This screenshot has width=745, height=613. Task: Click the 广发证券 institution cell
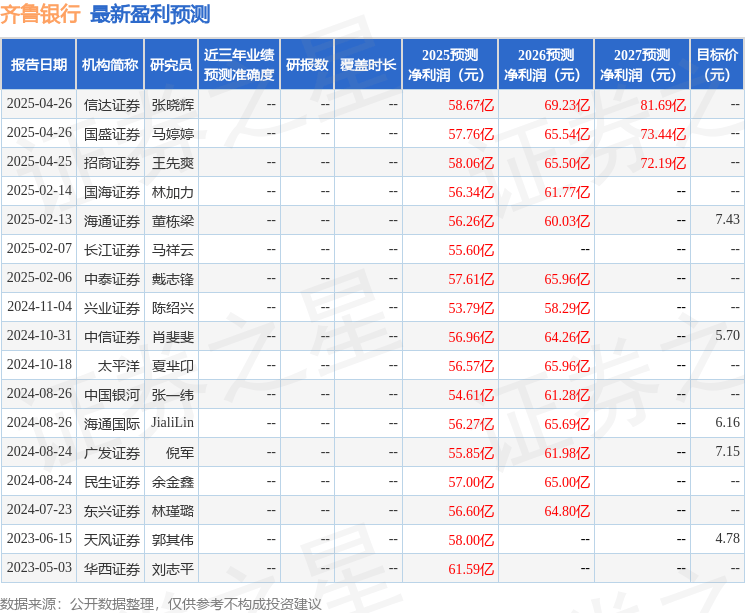112,453
